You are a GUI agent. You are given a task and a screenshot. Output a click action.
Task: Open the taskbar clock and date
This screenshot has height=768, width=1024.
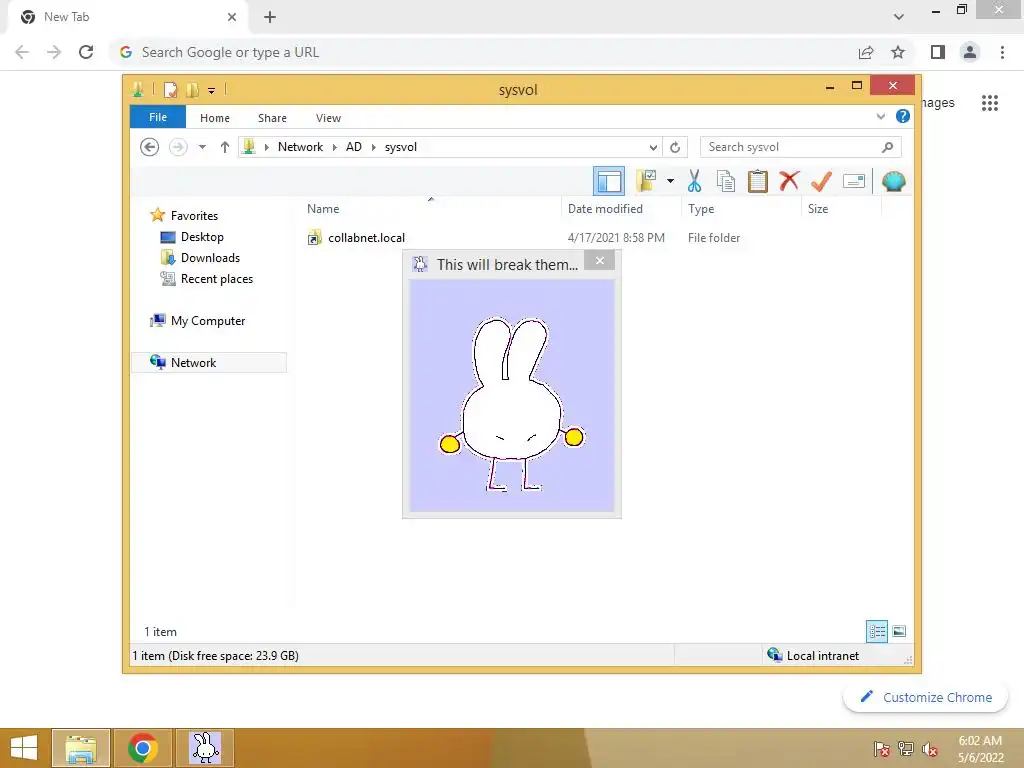tap(980, 749)
